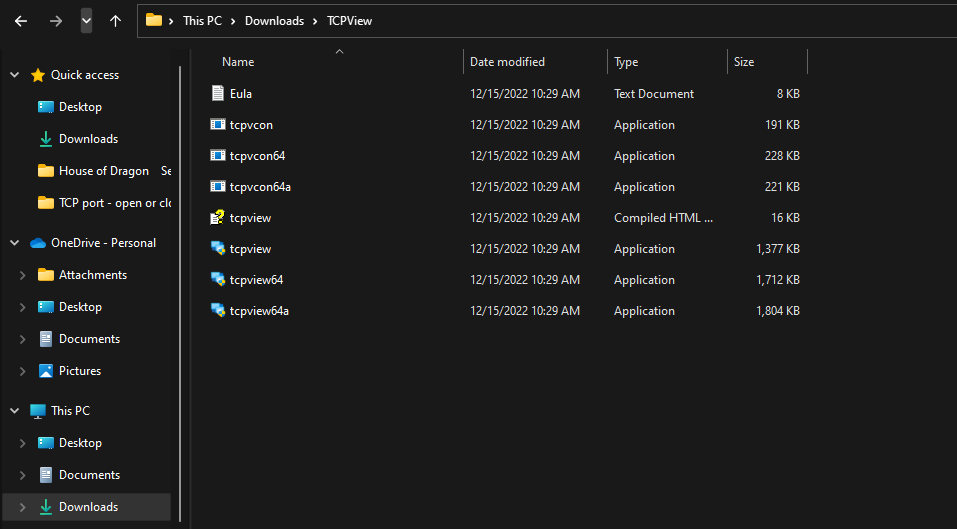Select 'Downloads' in the address breadcrumb
Viewport: 957px width, 529px height.
click(x=274, y=21)
